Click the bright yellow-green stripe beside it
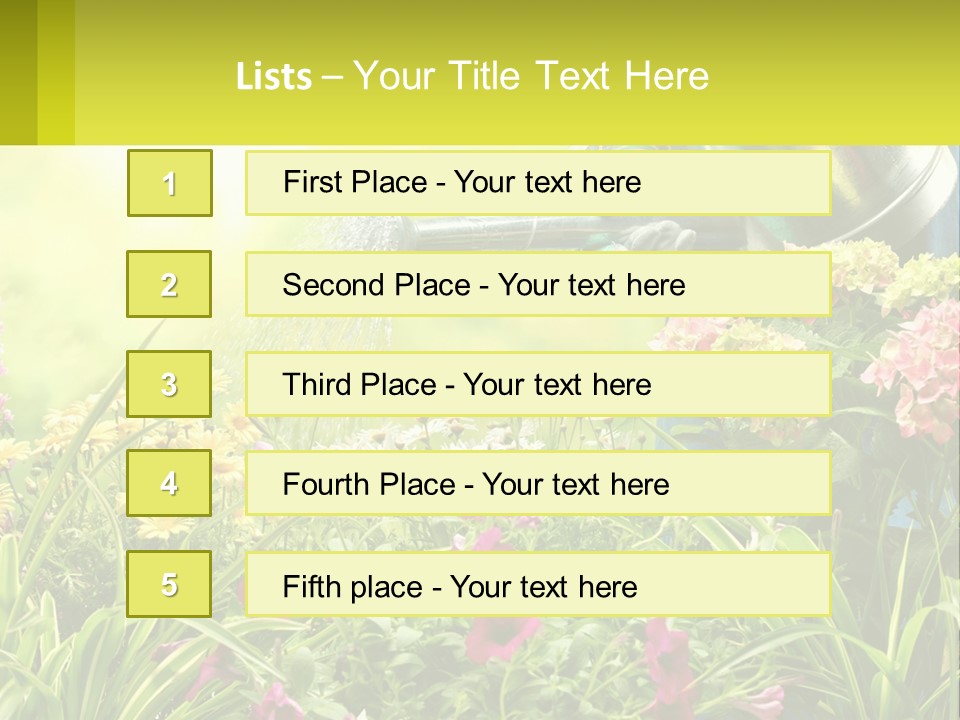This screenshot has width=960, height=720. [x=56, y=72]
